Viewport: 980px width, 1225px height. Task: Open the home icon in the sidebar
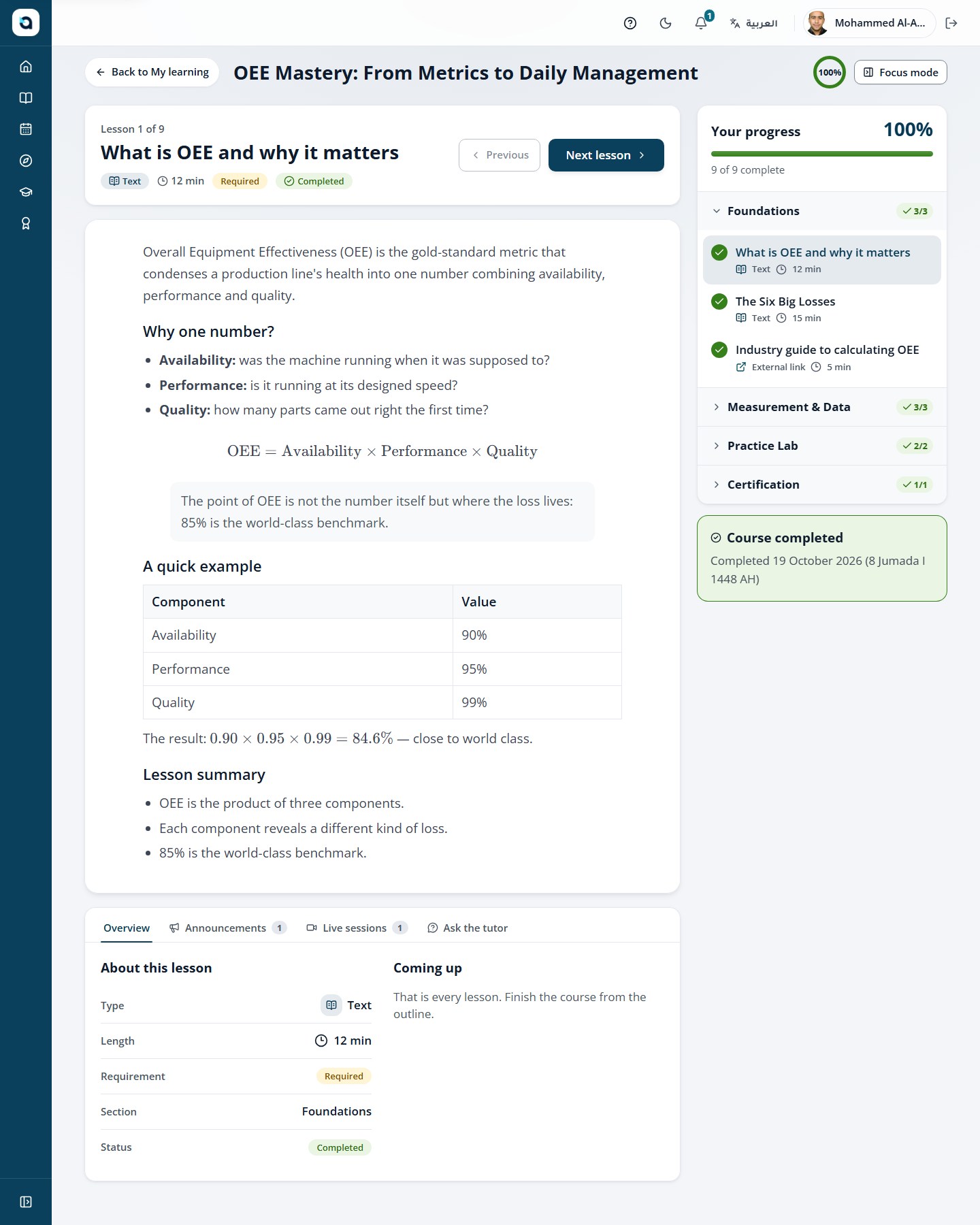(26, 67)
